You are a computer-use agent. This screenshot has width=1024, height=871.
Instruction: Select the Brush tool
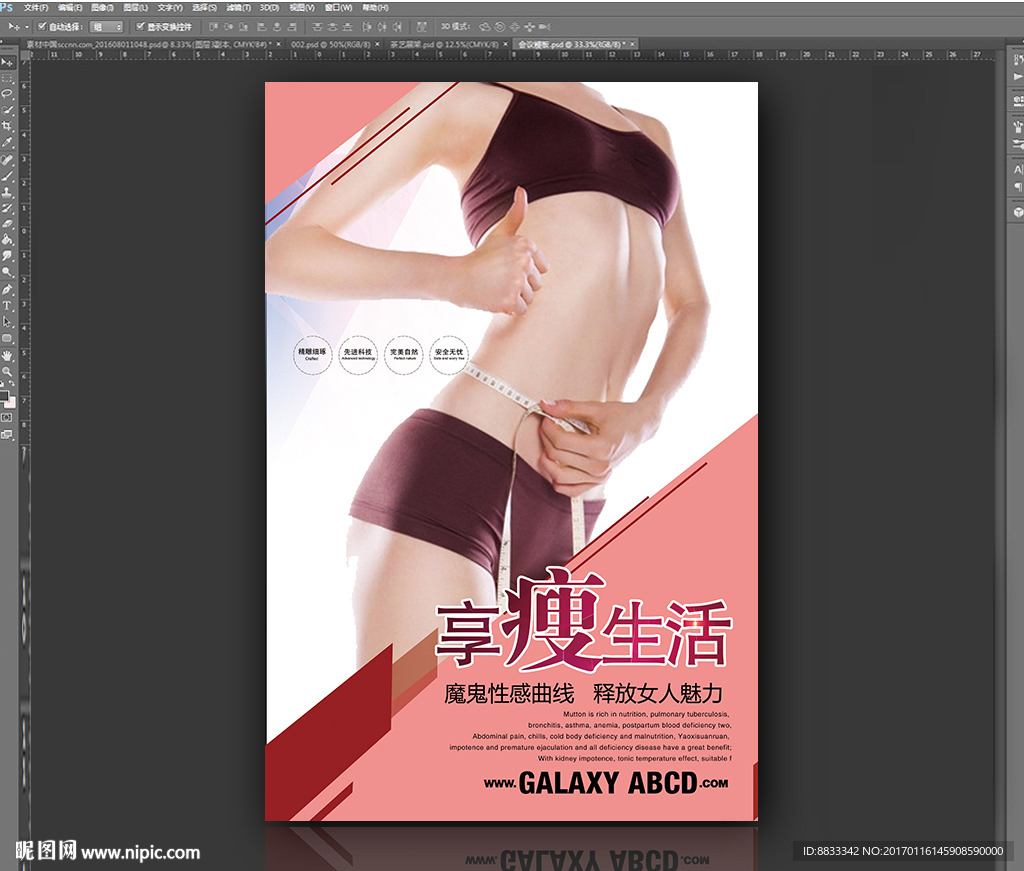[7, 175]
